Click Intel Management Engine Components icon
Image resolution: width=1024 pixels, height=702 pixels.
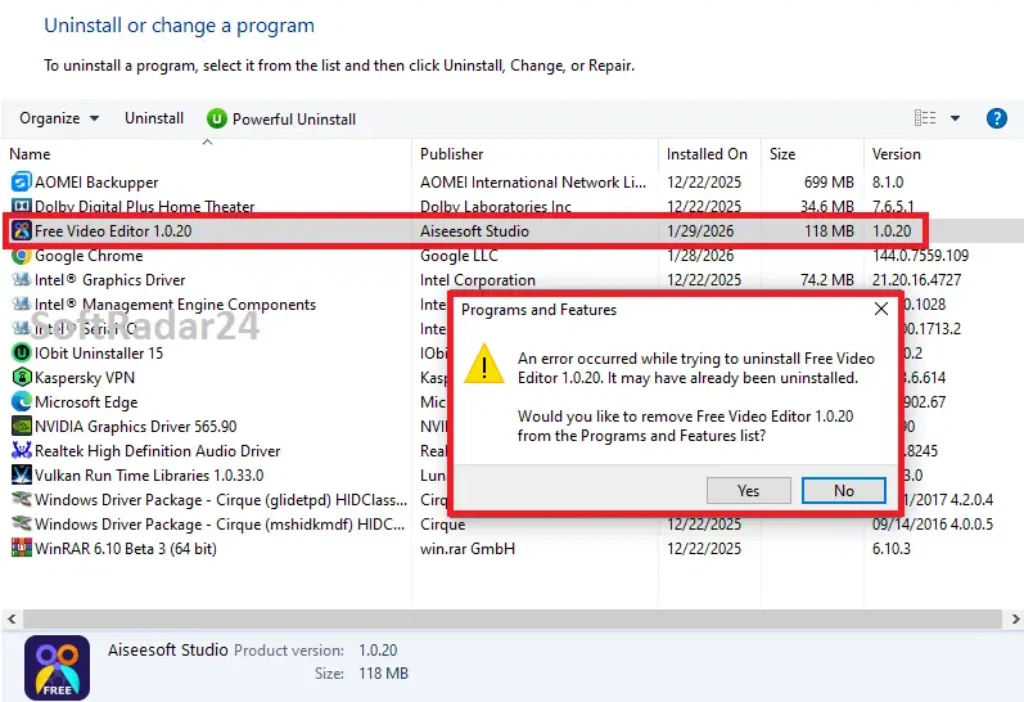tap(22, 304)
